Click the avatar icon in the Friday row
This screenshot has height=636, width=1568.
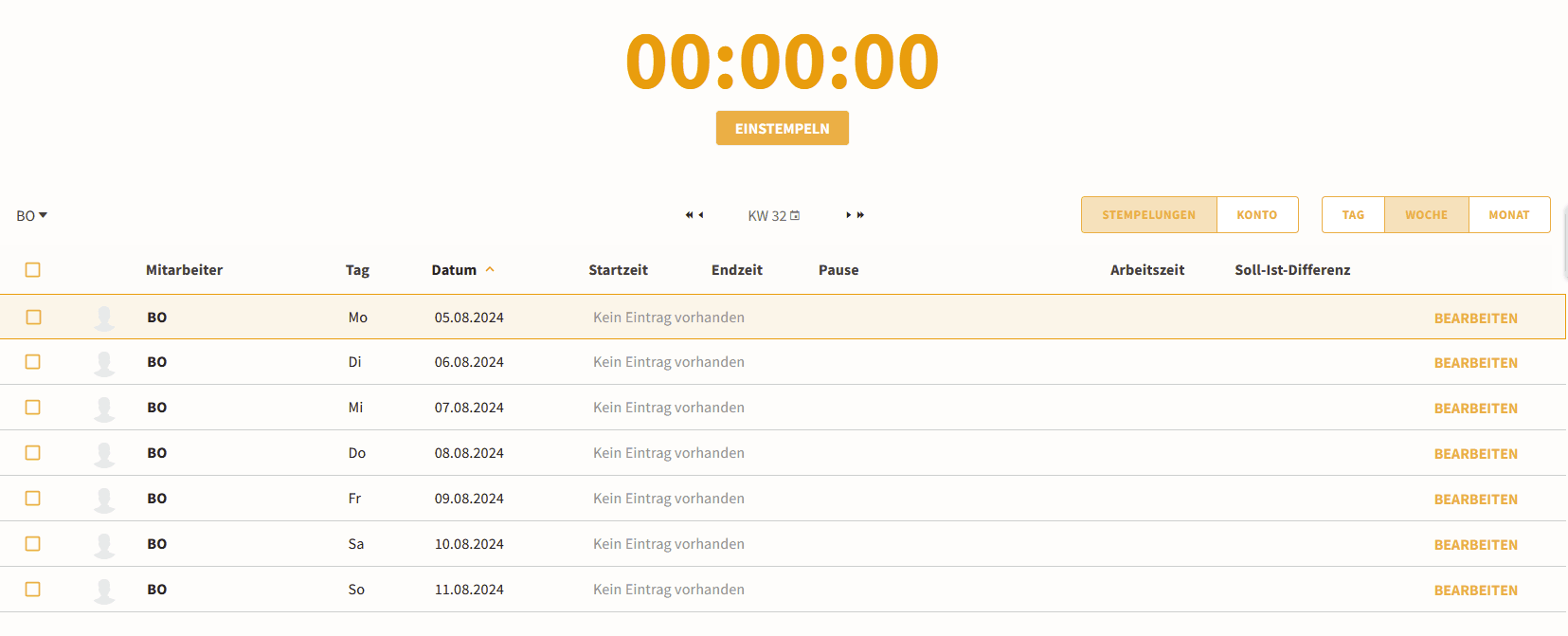tap(104, 499)
